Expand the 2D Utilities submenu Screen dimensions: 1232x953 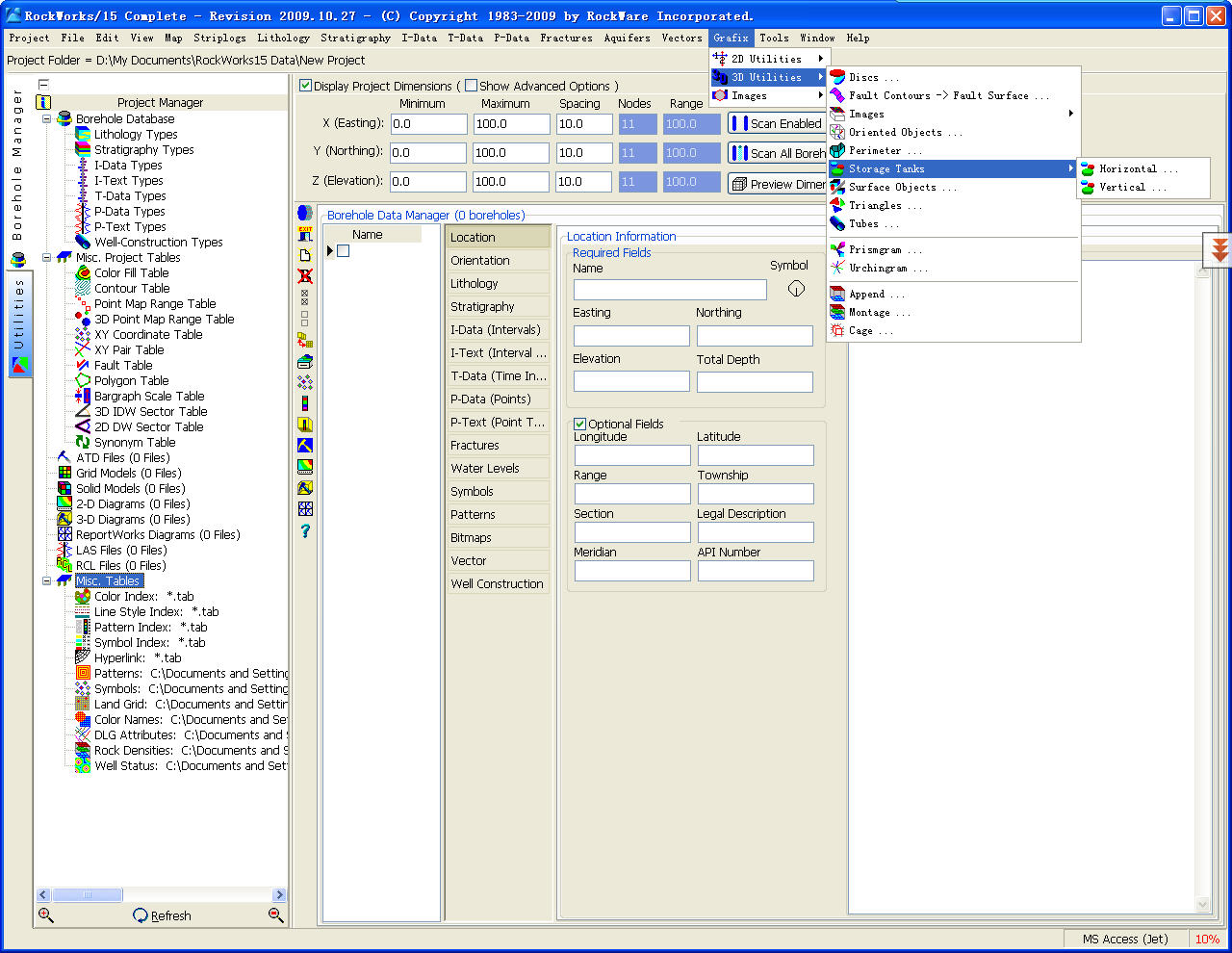click(768, 59)
